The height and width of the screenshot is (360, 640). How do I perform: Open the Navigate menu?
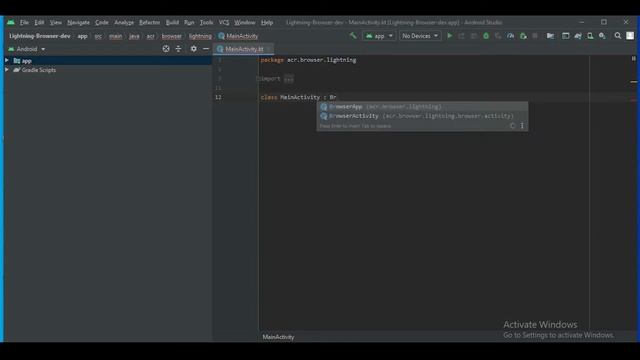coord(78,22)
